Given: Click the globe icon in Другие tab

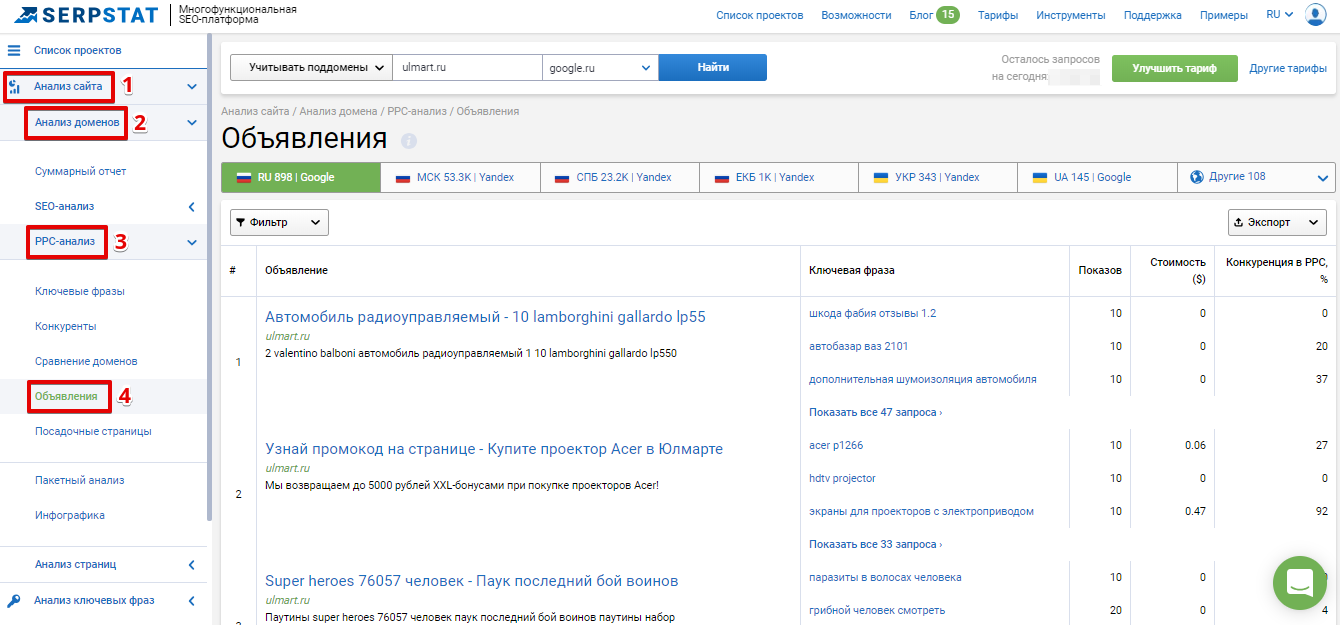Looking at the screenshot, I should click(1196, 177).
